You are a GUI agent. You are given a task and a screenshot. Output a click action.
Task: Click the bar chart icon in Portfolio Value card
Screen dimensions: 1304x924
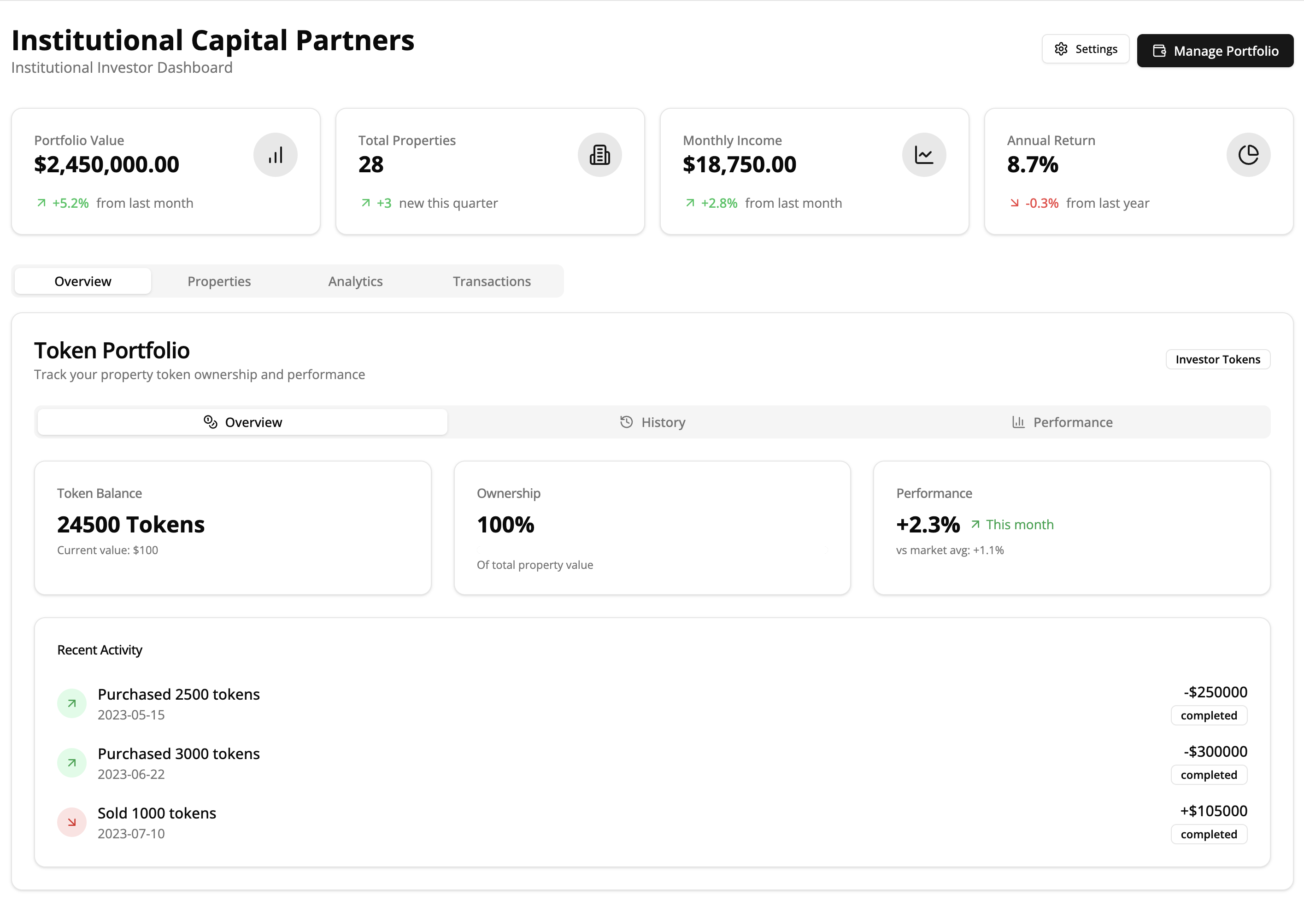275,155
